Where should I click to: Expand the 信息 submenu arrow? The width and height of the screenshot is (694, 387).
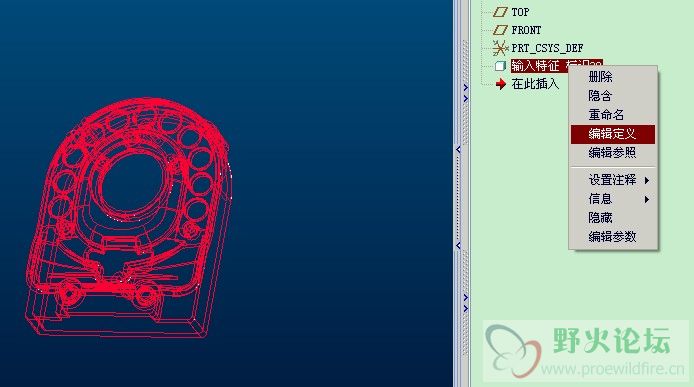click(x=647, y=199)
